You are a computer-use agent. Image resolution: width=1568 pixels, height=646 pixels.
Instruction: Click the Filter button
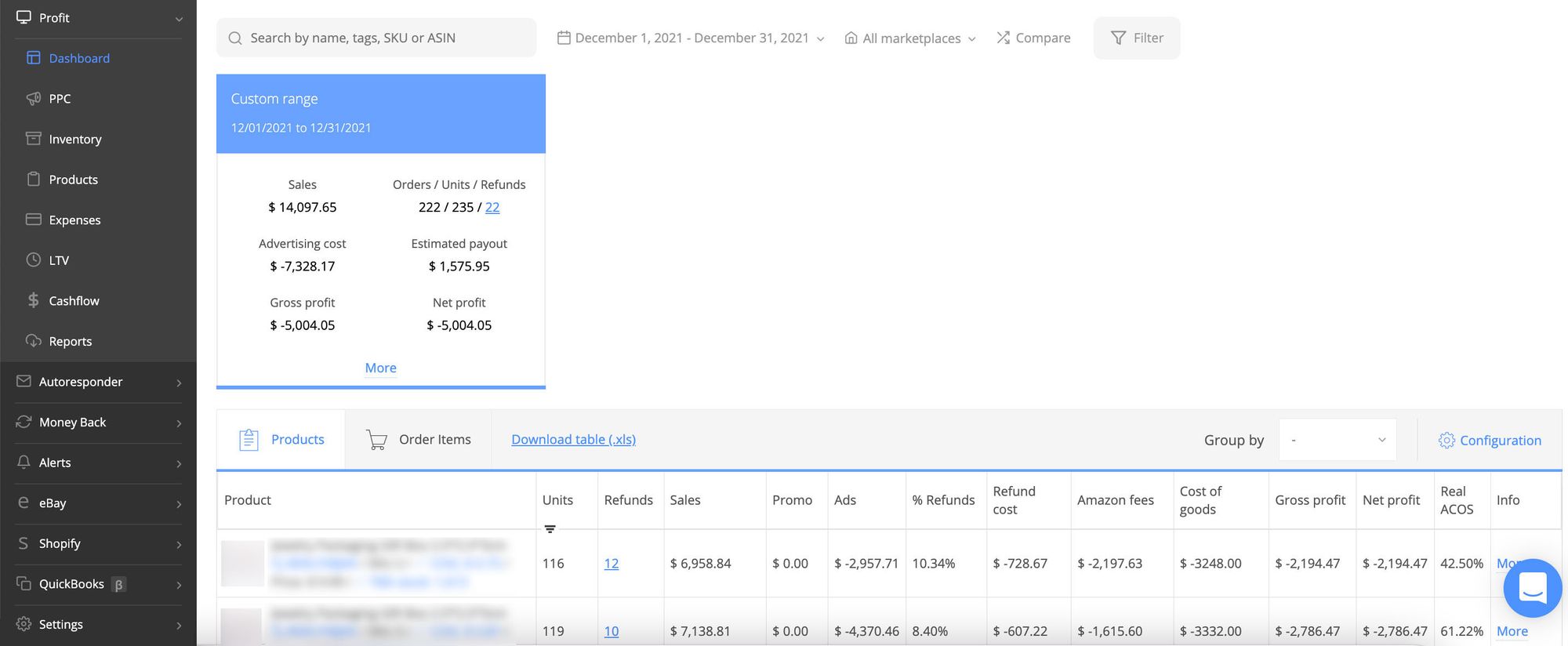(x=1137, y=38)
